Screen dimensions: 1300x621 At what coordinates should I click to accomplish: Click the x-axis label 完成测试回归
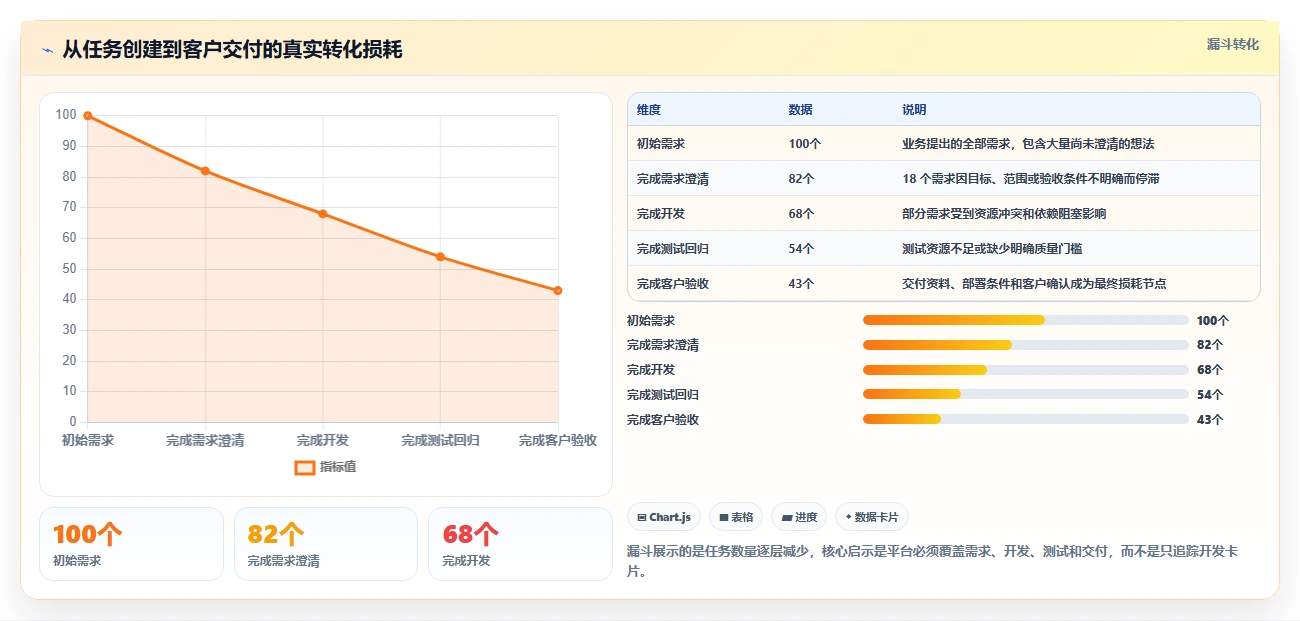click(x=440, y=440)
